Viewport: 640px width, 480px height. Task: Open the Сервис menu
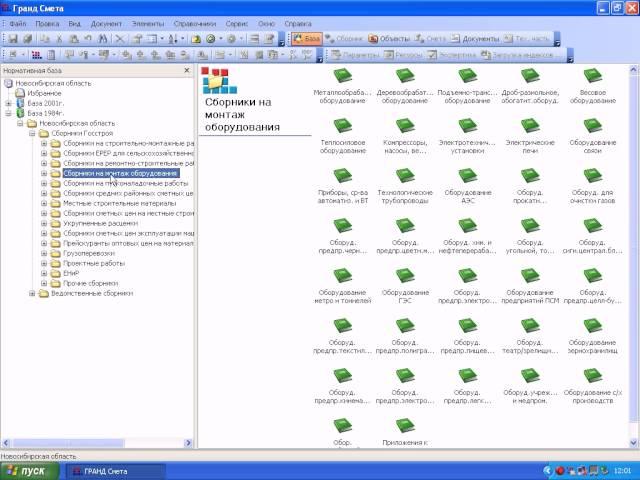pyautogui.click(x=237, y=24)
